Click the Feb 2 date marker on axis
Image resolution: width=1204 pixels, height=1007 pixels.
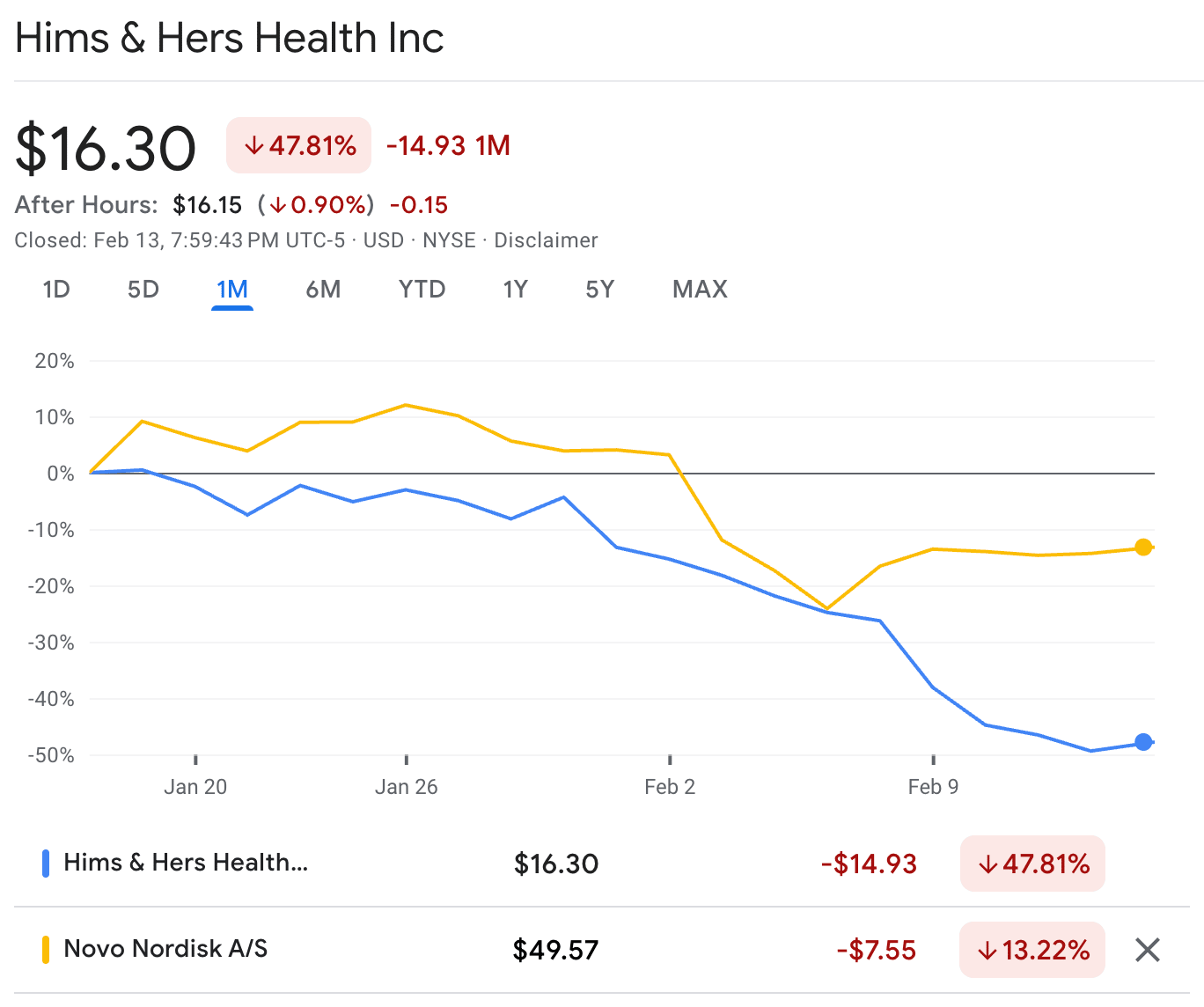pos(670,786)
